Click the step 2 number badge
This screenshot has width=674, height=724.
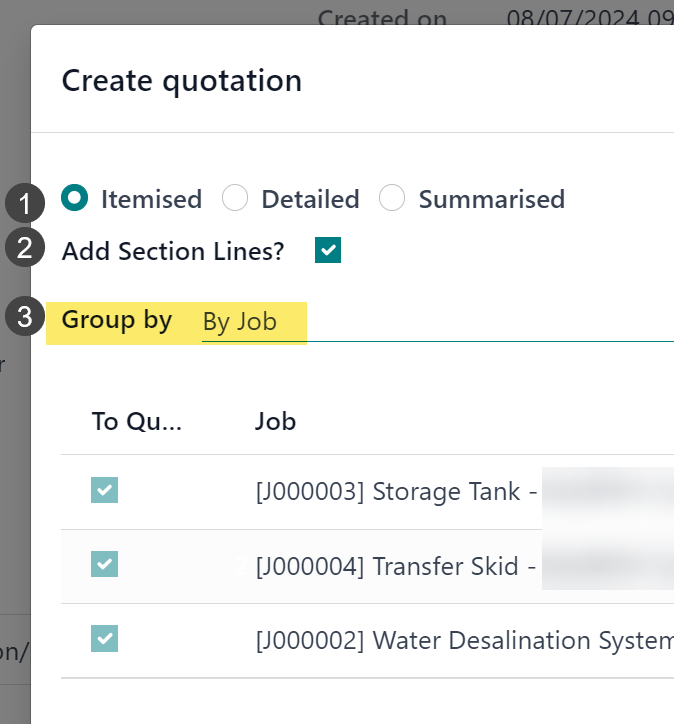pos(24,248)
